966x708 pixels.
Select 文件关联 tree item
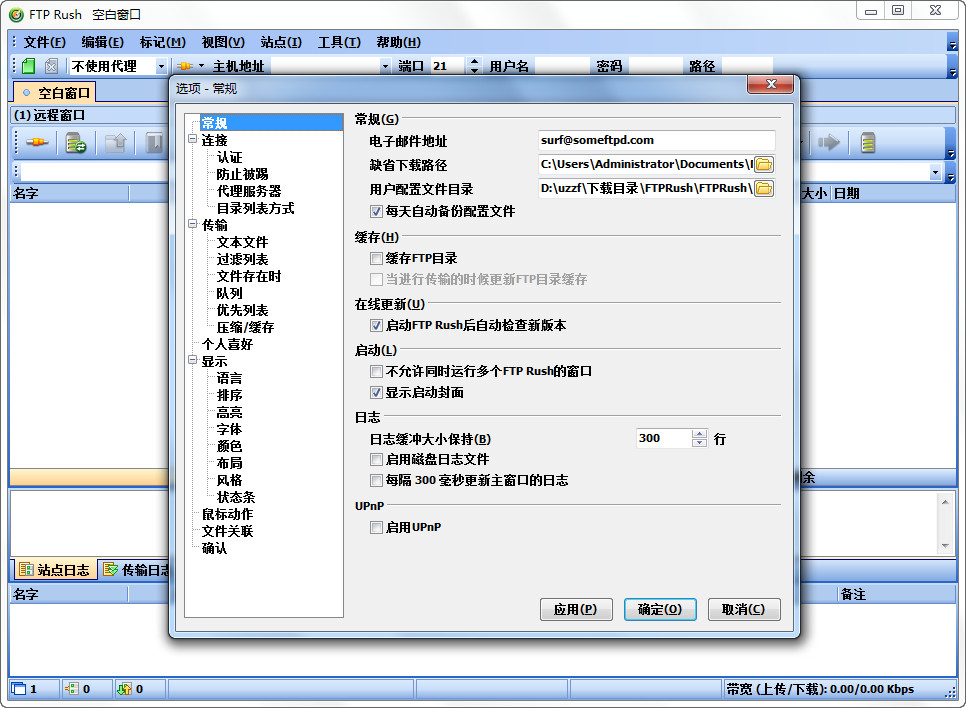pos(227,531)
